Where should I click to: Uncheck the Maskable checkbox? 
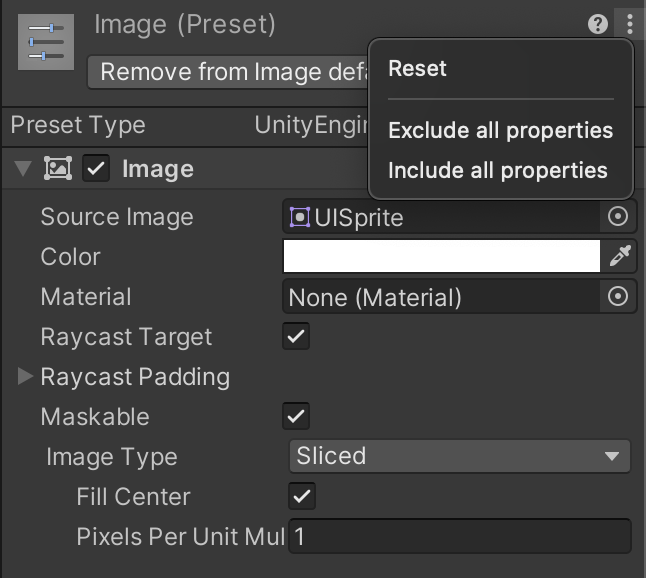296,416
